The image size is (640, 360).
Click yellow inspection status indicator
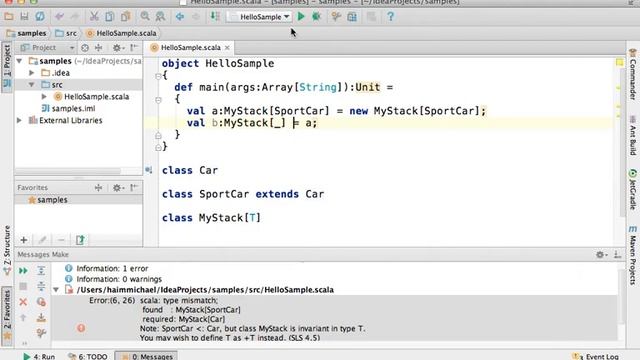pos(620,62)
